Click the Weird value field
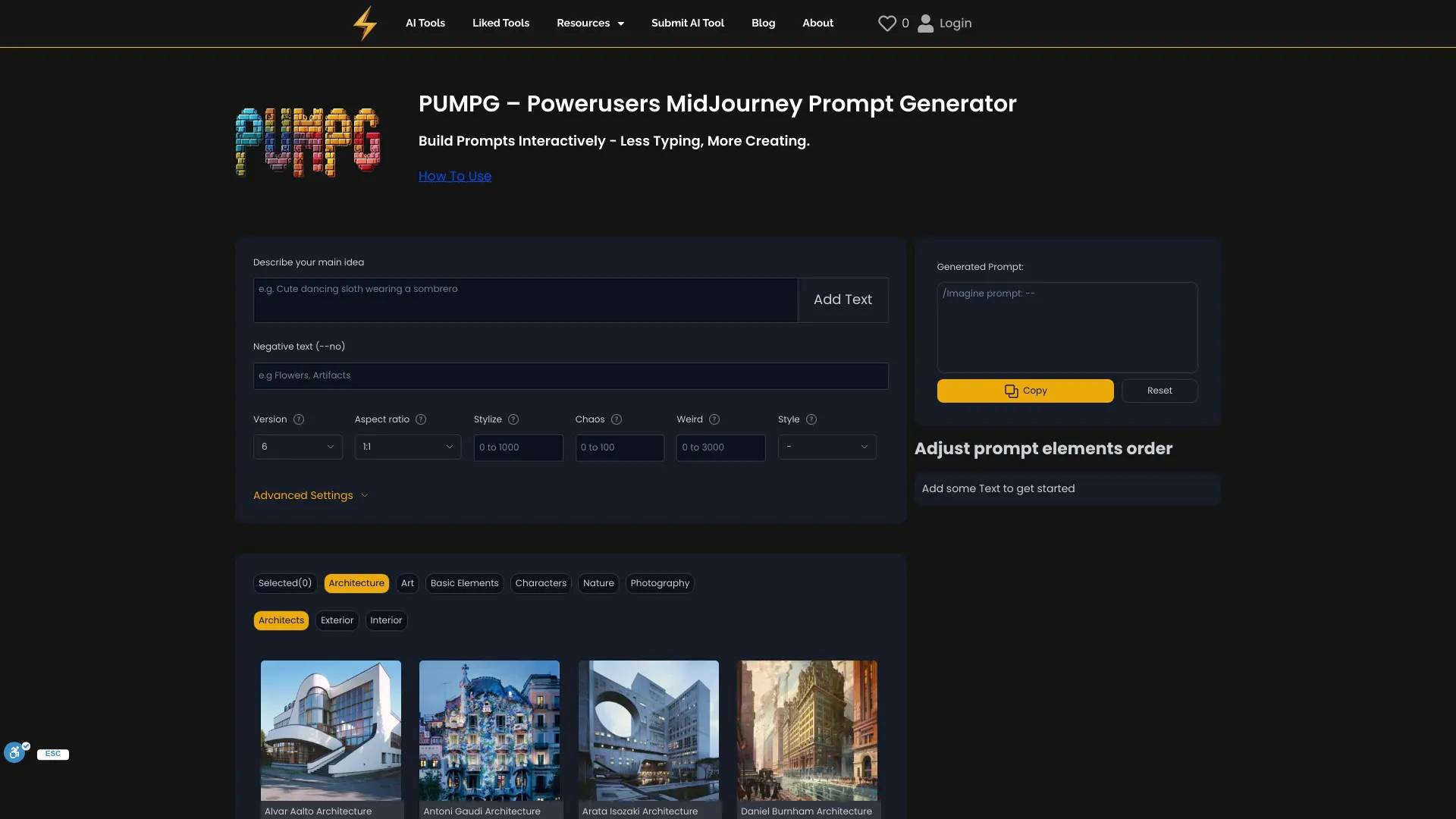Image resolution: width=1456 pixels, height=819 pixels. [720, 447]
